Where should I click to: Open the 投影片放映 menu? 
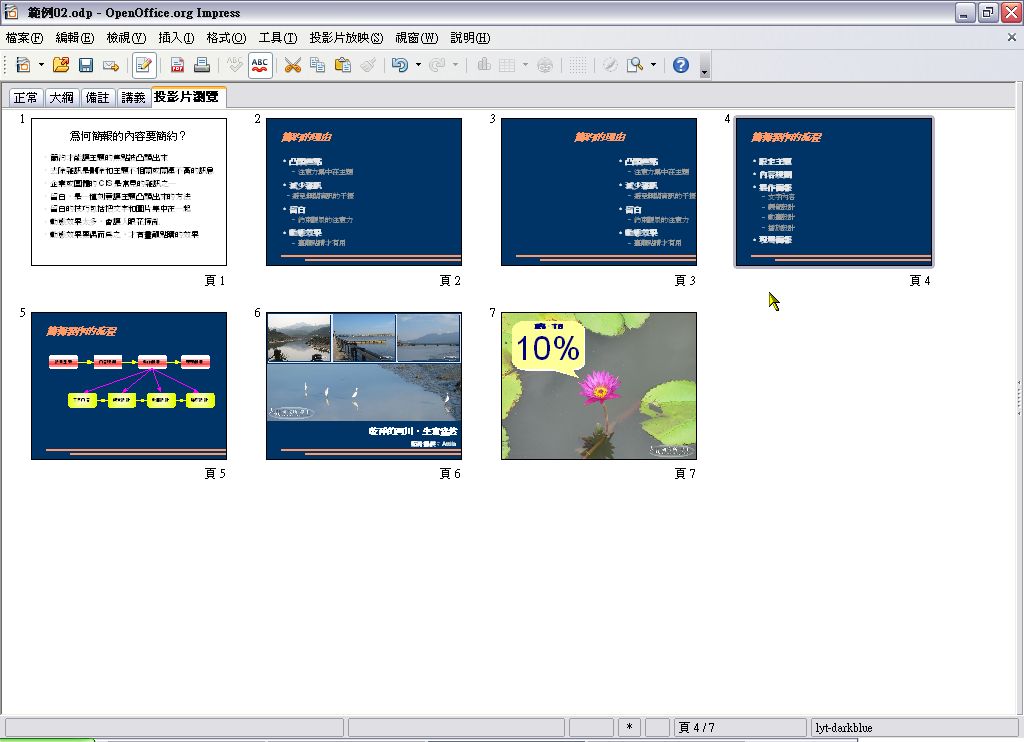[346, 38]
